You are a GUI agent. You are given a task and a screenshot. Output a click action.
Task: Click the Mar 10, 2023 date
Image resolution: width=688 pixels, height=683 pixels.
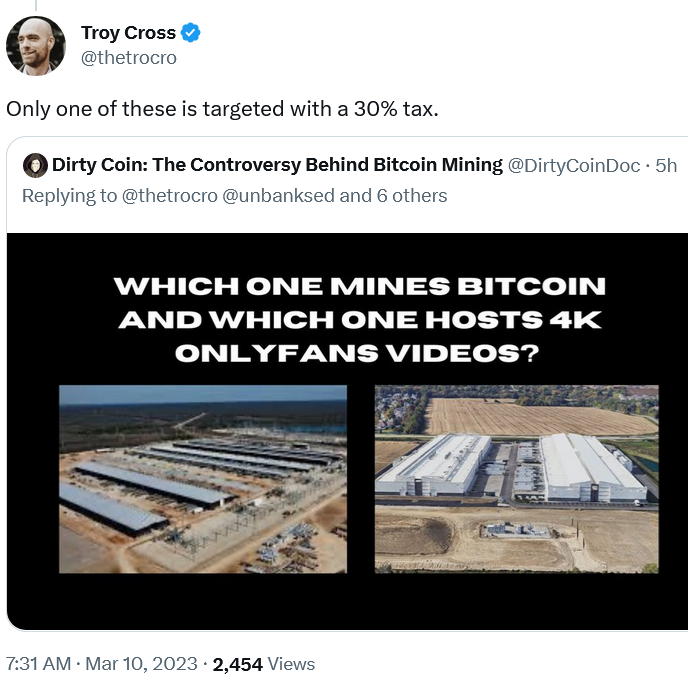(141, 663)
